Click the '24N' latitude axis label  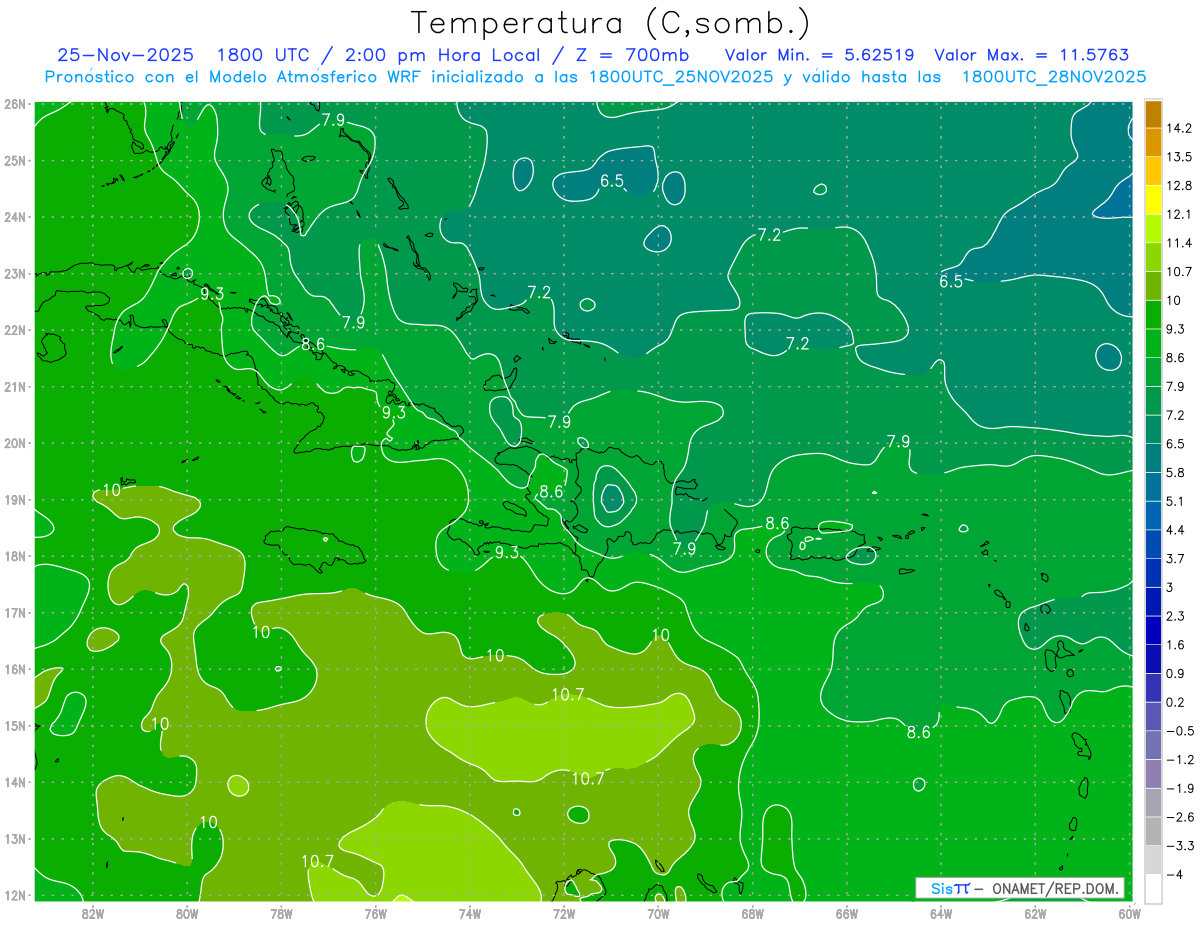point(14,217)
